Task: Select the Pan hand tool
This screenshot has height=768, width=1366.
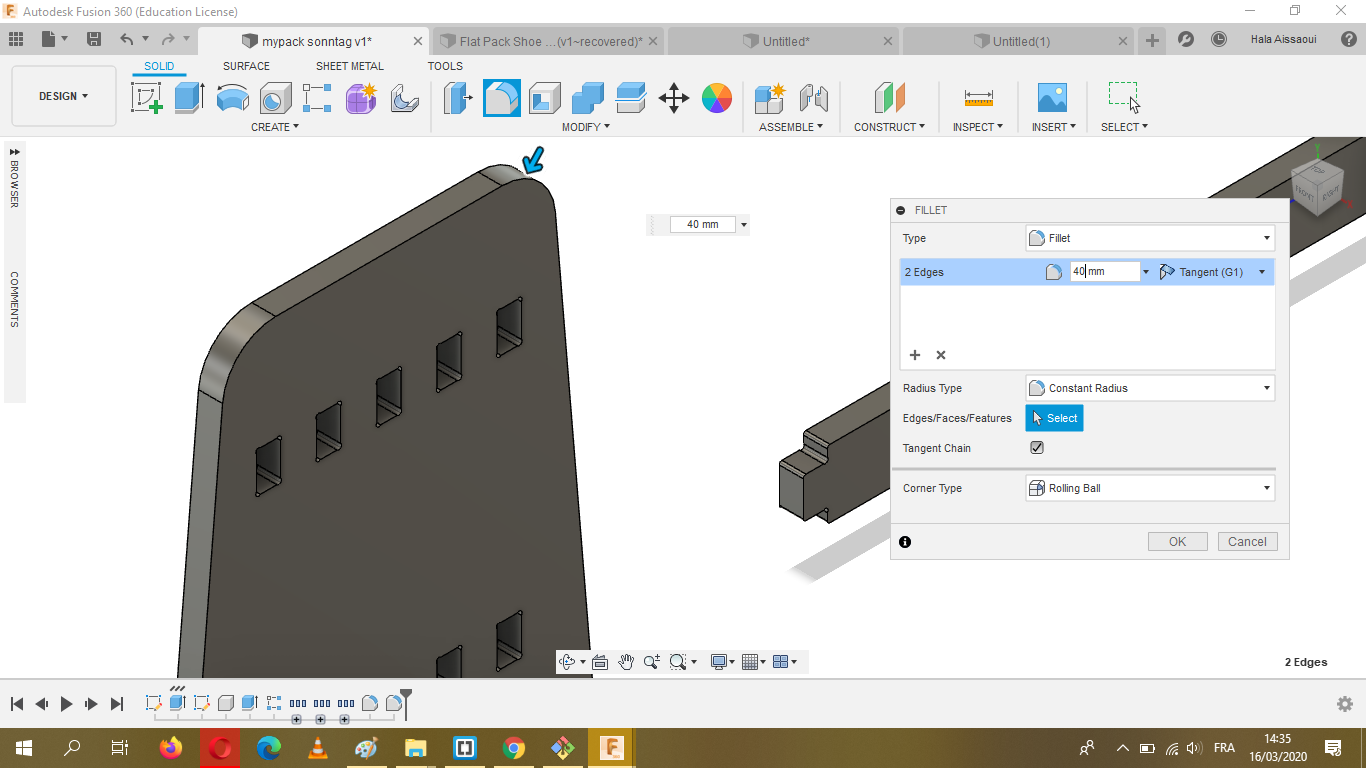Action: (626, 662)
